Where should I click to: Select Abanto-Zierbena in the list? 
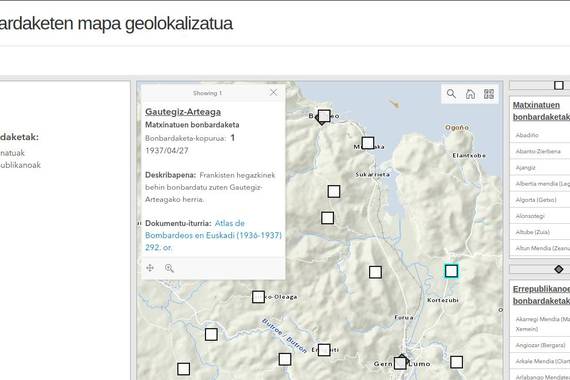pyautogui.click(x=540, y=151)
